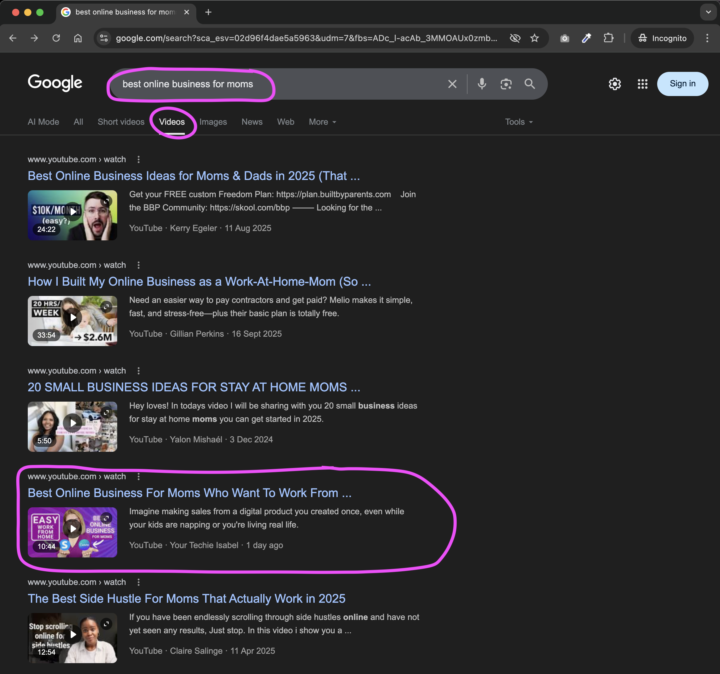Open a new tab with the plus button
This screenshot has width=720, height=674.
[208, 12]
